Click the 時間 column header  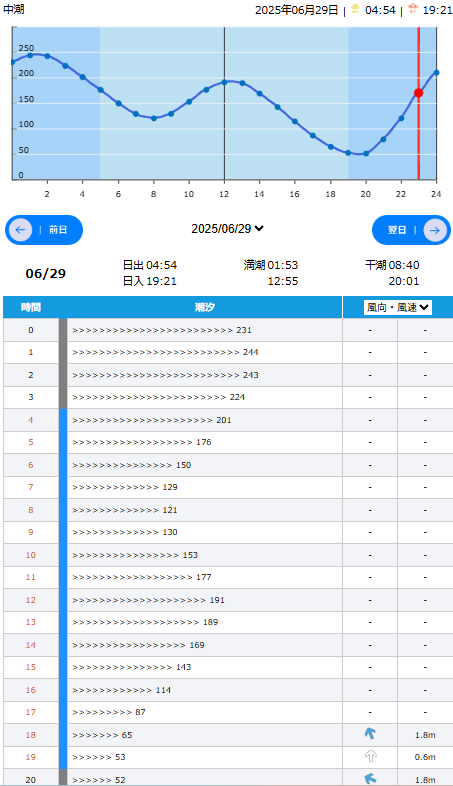click(31, 307)
